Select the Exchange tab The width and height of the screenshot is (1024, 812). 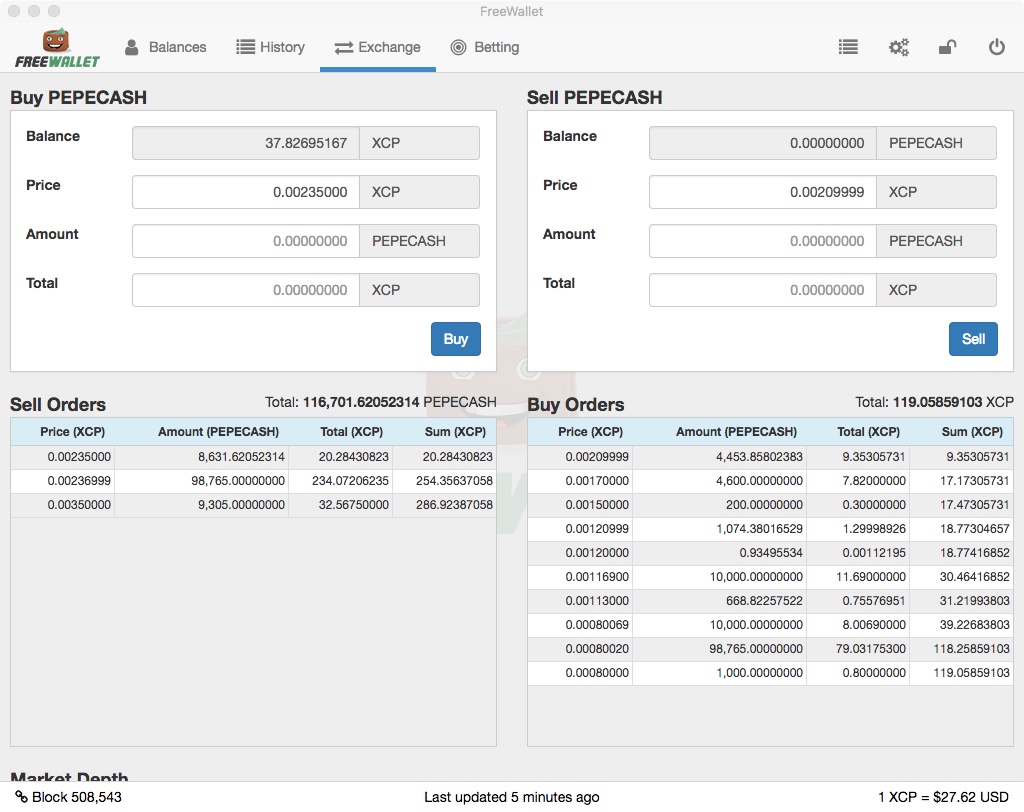377,47
